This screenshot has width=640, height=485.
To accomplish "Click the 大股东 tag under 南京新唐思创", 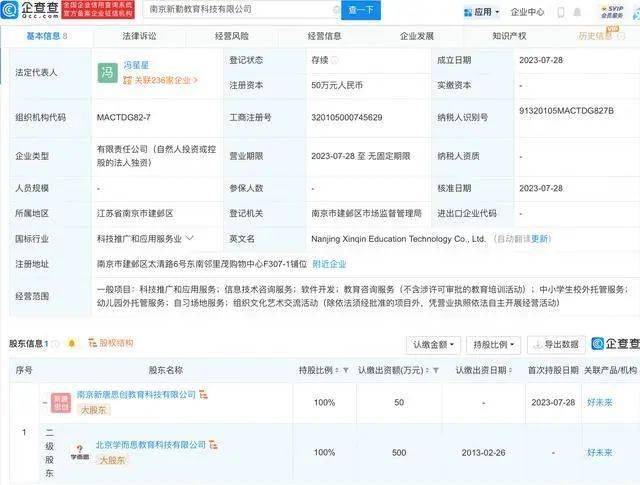I will [x=93, y=410].
